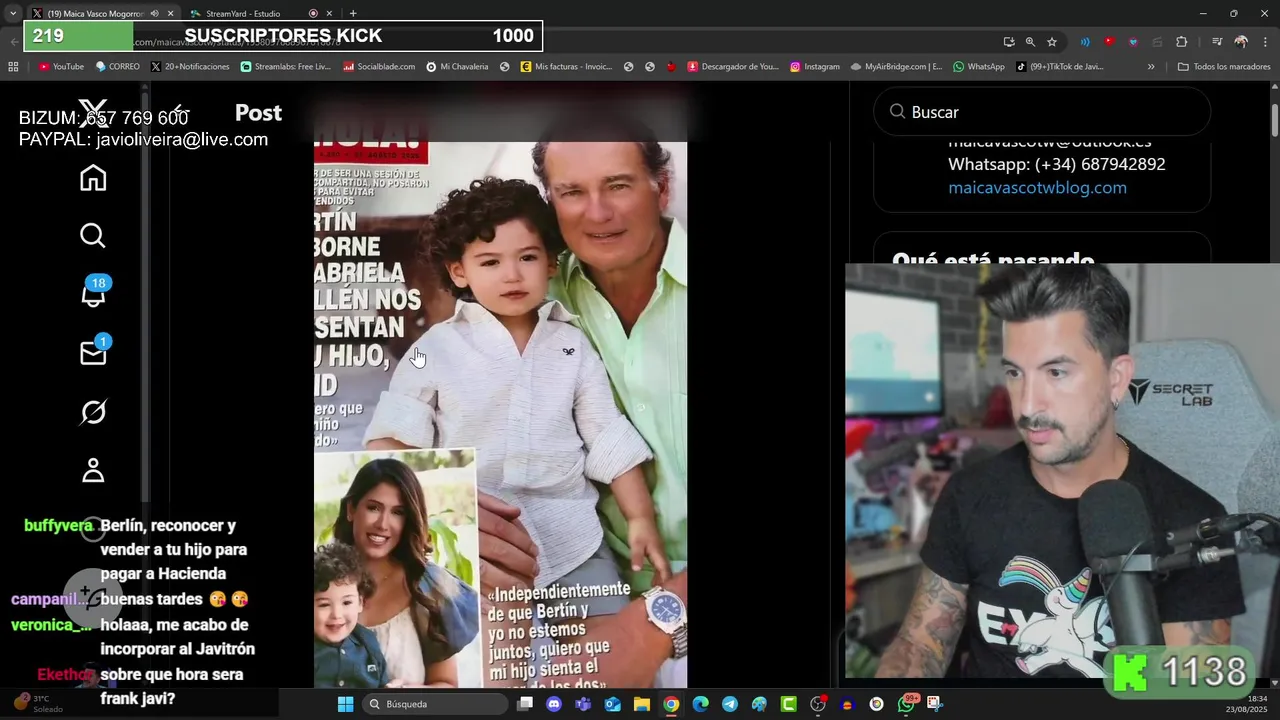
Task: Open Google Chrome from the taskbar
Action: (x=671, y=704)
